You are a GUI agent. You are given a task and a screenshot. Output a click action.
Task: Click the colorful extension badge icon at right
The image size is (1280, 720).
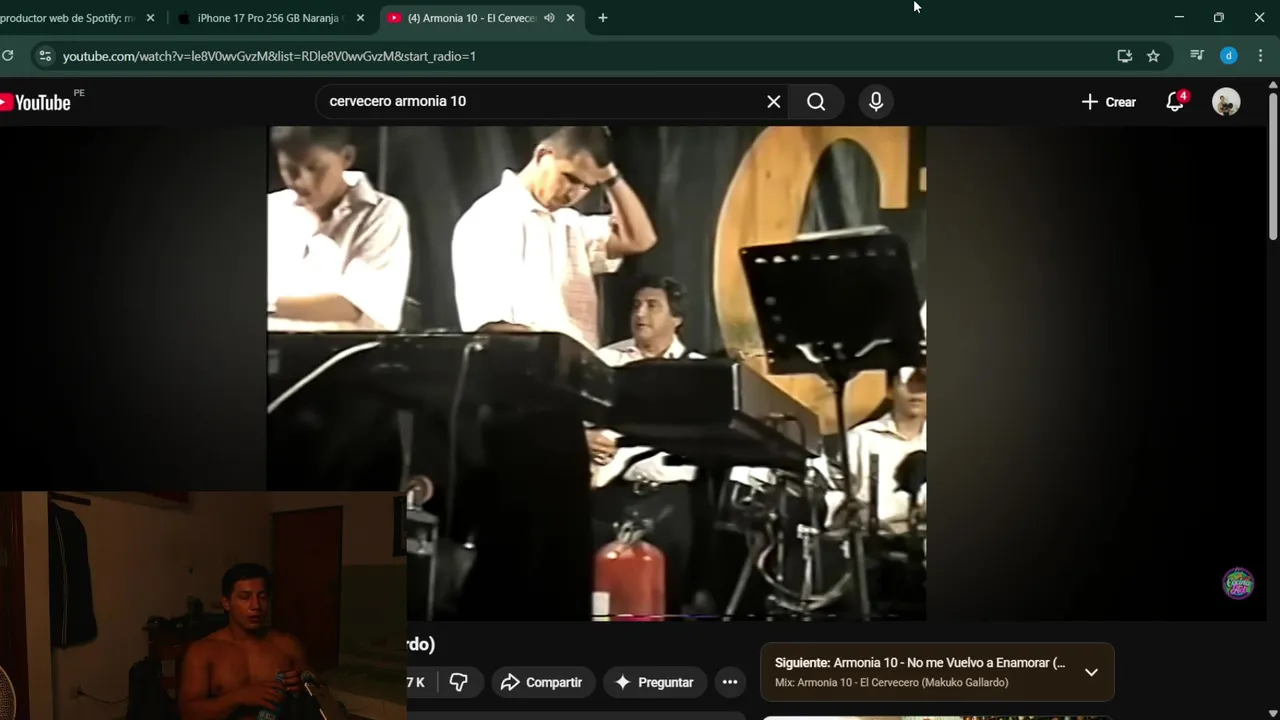tap(1239, 583)
